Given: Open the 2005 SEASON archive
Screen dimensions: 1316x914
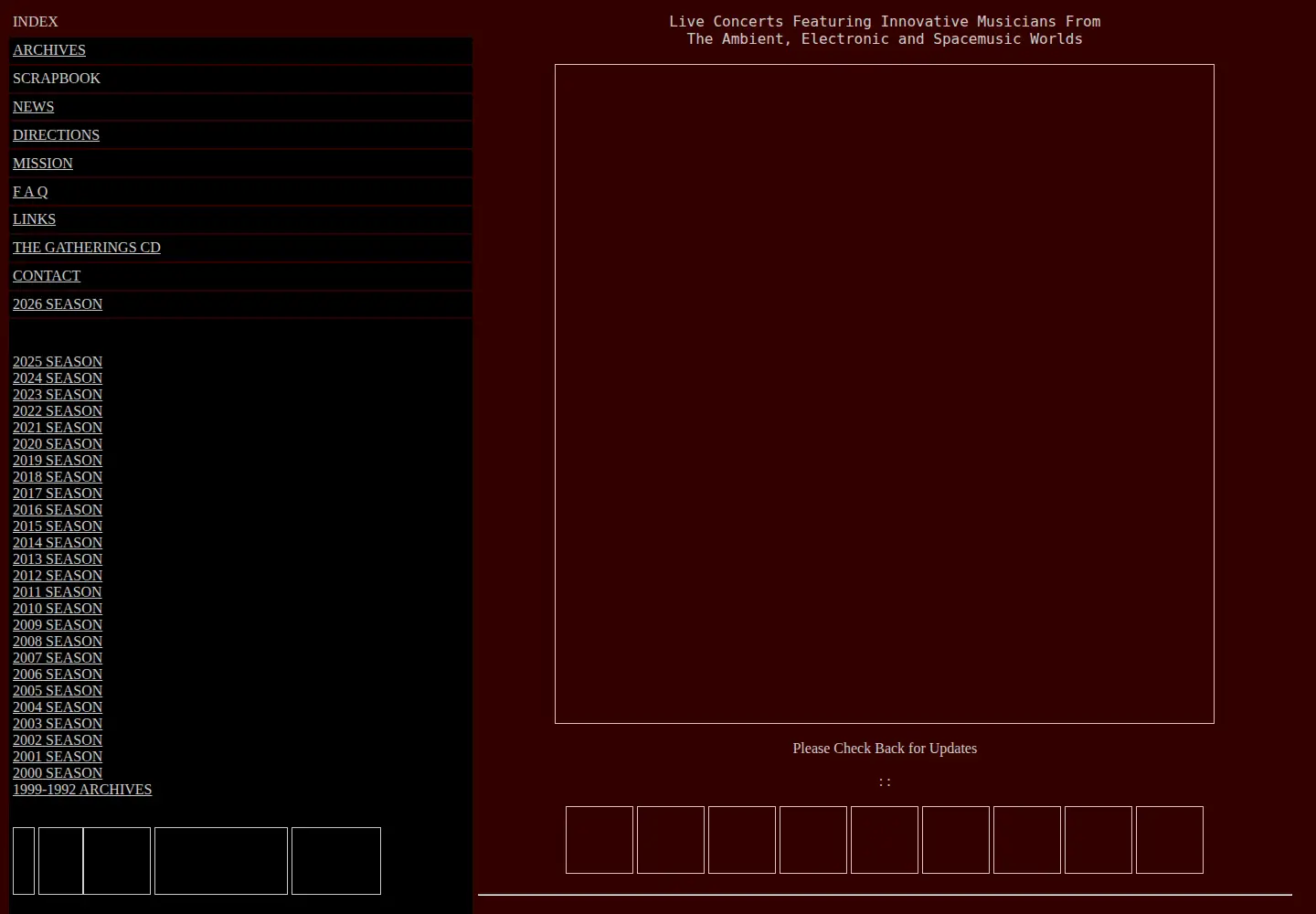Looking at the screenshot, I should tap(58, 691).
